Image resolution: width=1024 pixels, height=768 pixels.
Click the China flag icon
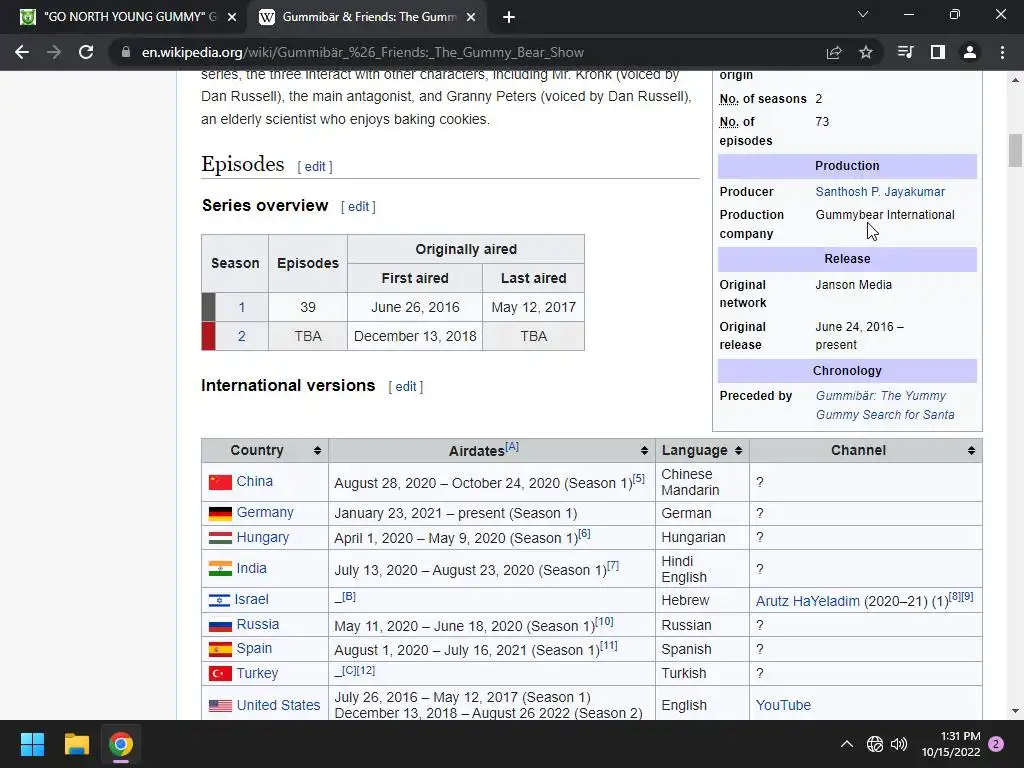(x=220, y=482)
